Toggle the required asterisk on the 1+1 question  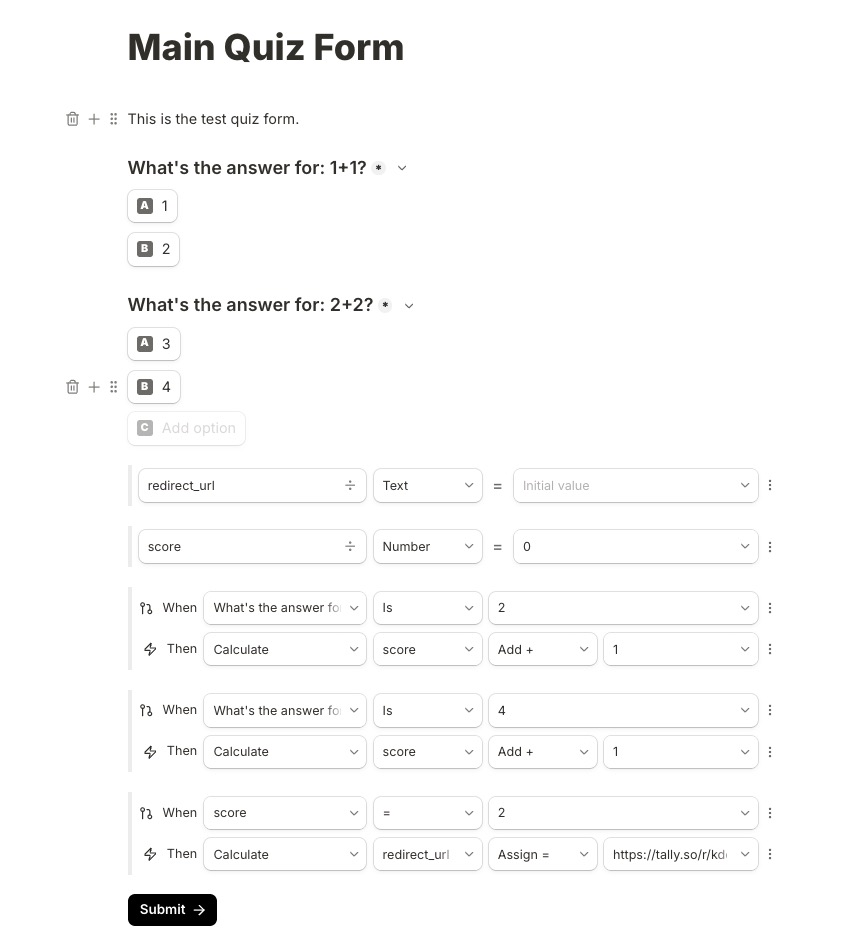click(378, 167)
